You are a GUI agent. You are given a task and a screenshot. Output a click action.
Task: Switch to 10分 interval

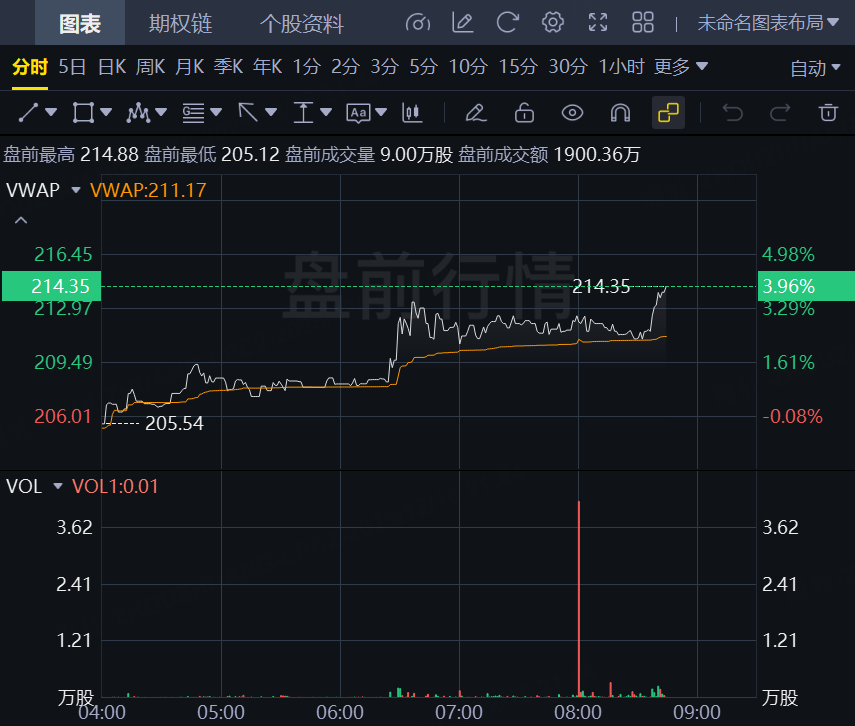[x=468, y=67]
